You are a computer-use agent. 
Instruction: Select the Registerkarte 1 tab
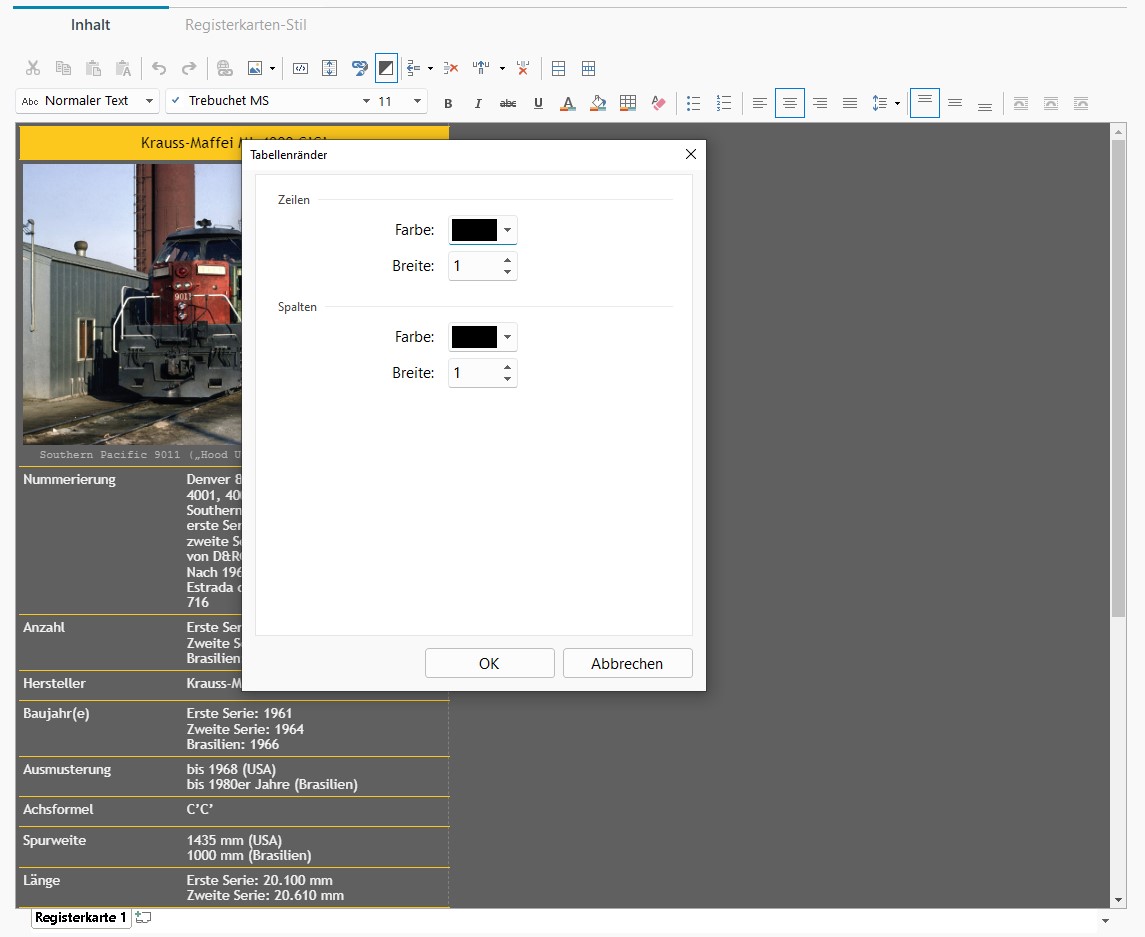tap(81, 917)
